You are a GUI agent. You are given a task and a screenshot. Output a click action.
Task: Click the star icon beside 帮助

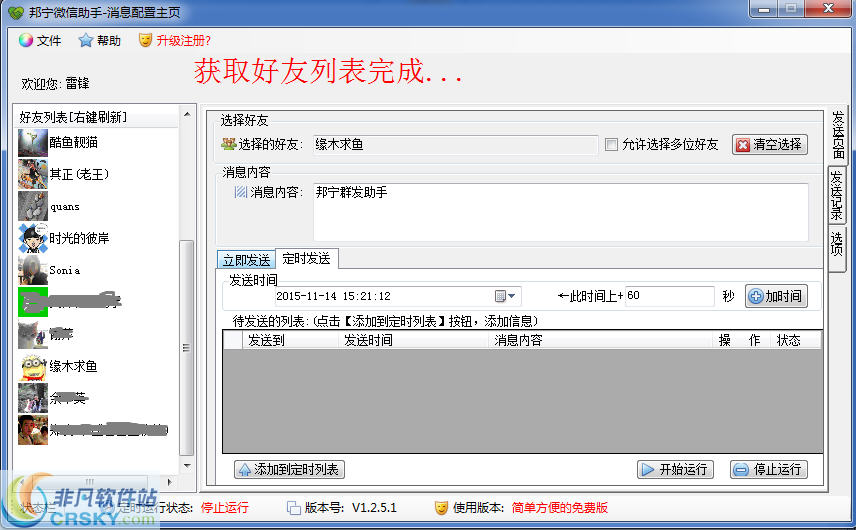click(85, 40)
